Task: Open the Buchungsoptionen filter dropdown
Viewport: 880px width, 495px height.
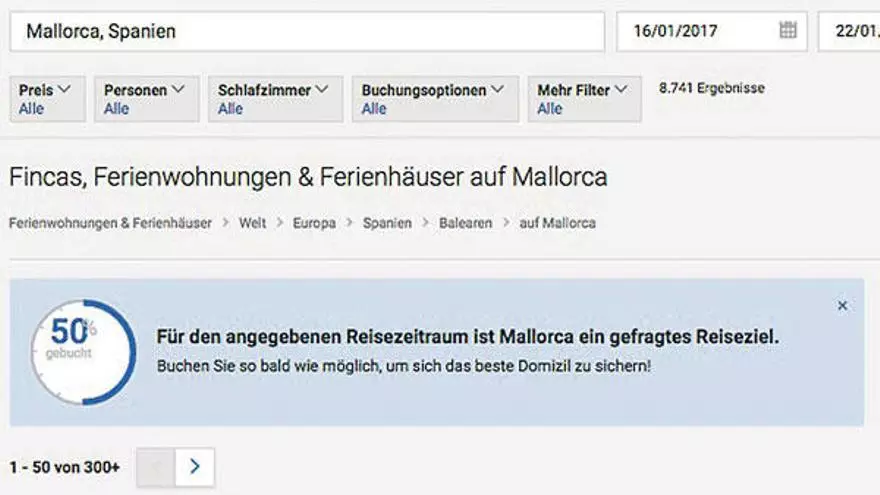Action: (434, 98)
